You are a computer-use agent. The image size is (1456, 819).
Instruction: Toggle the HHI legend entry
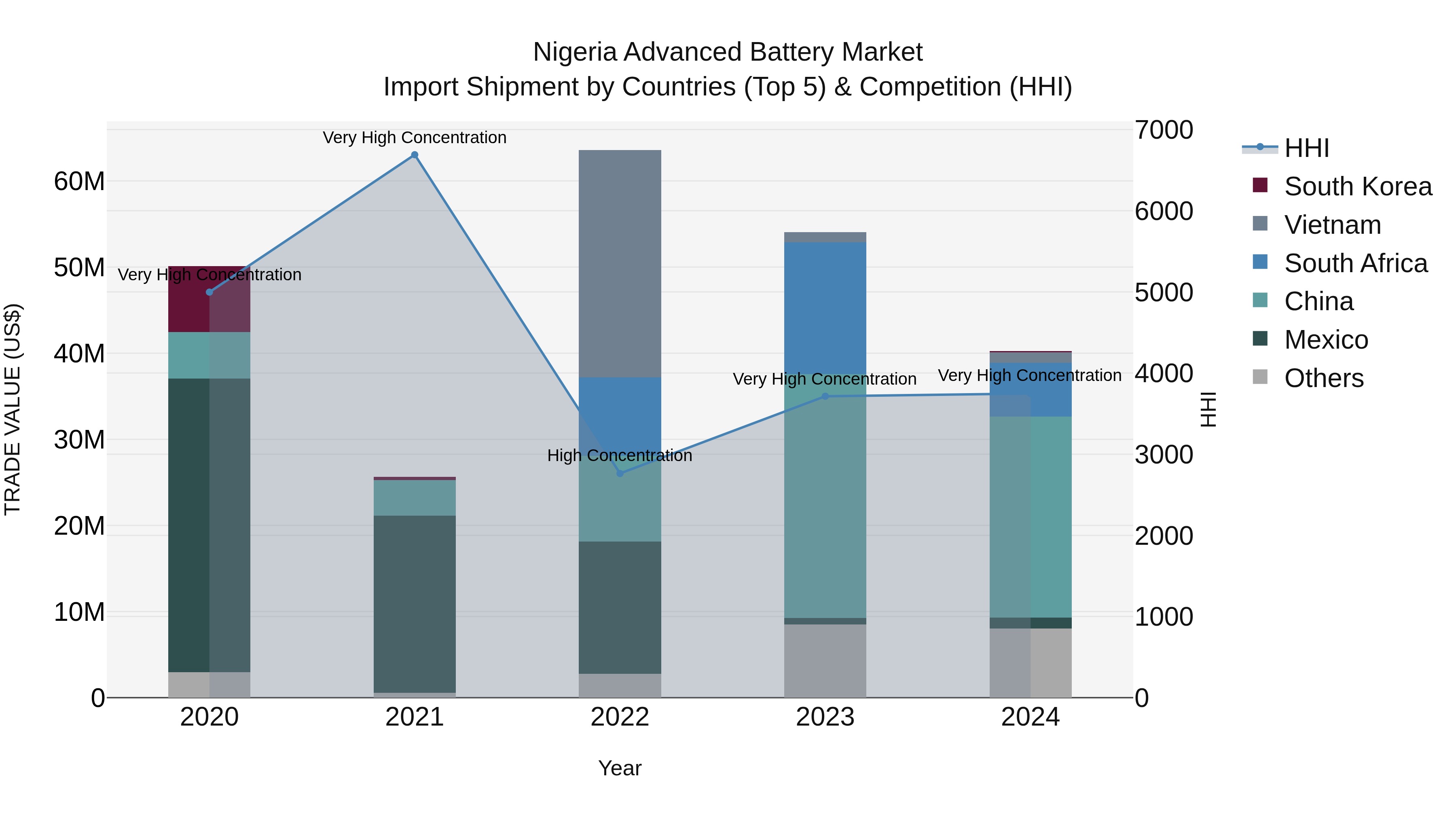coord(1287,148)
